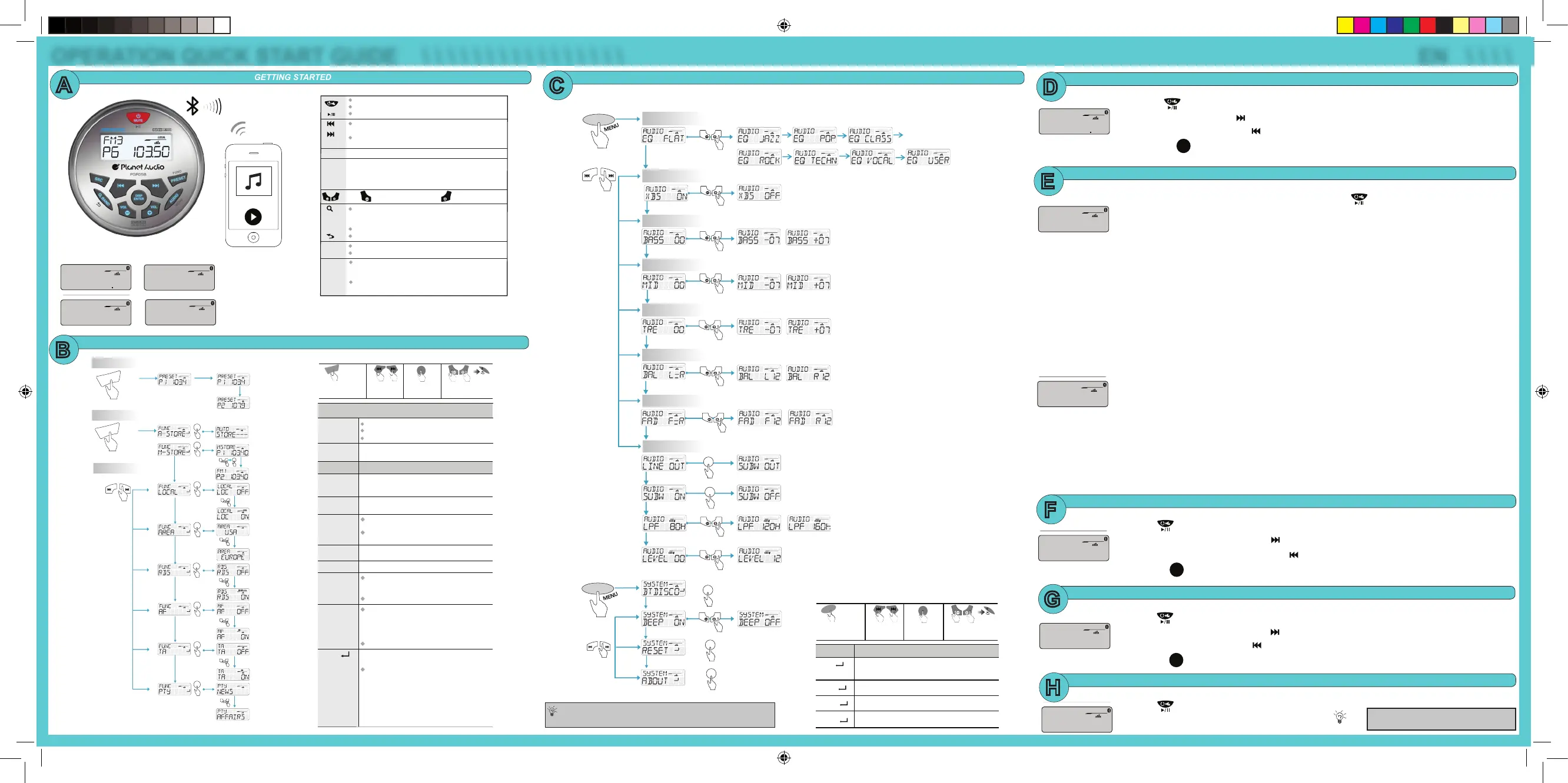1568x783 pixels.
Task: Click the return arrow icon in section A table
Action: [331, 235]
